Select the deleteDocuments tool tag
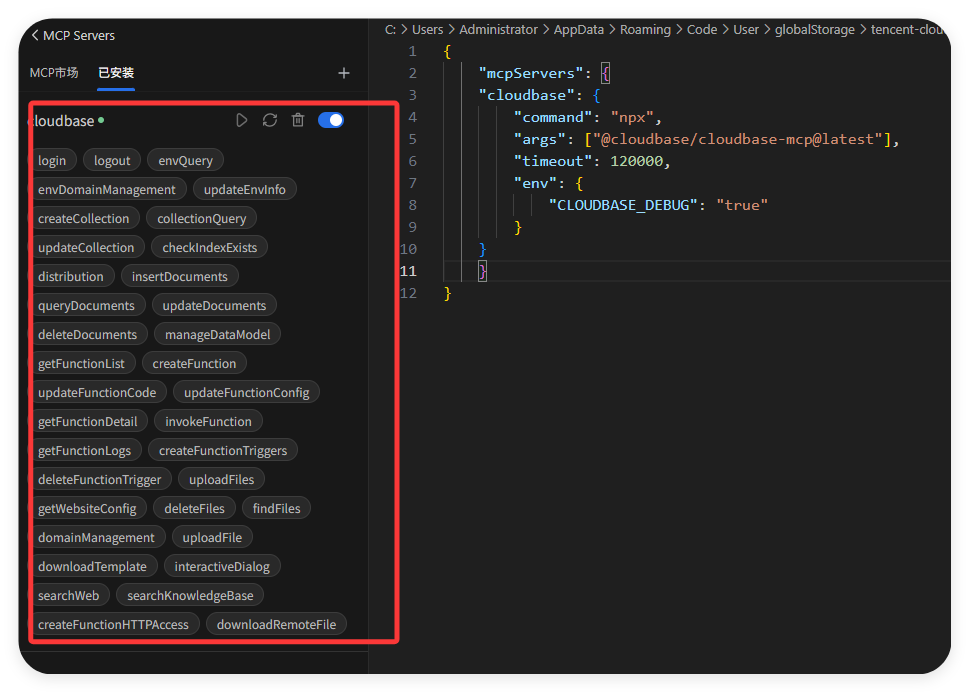 (x=89, y=335)
